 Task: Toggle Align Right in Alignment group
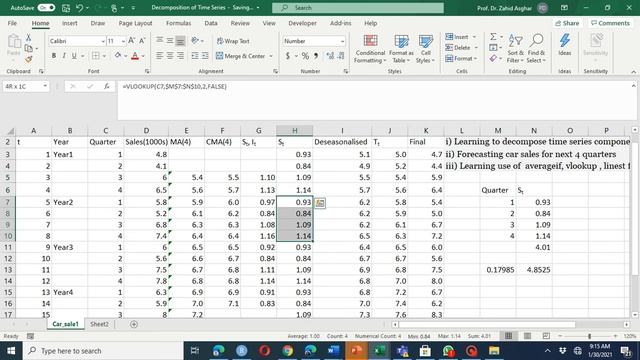point(180,56)
